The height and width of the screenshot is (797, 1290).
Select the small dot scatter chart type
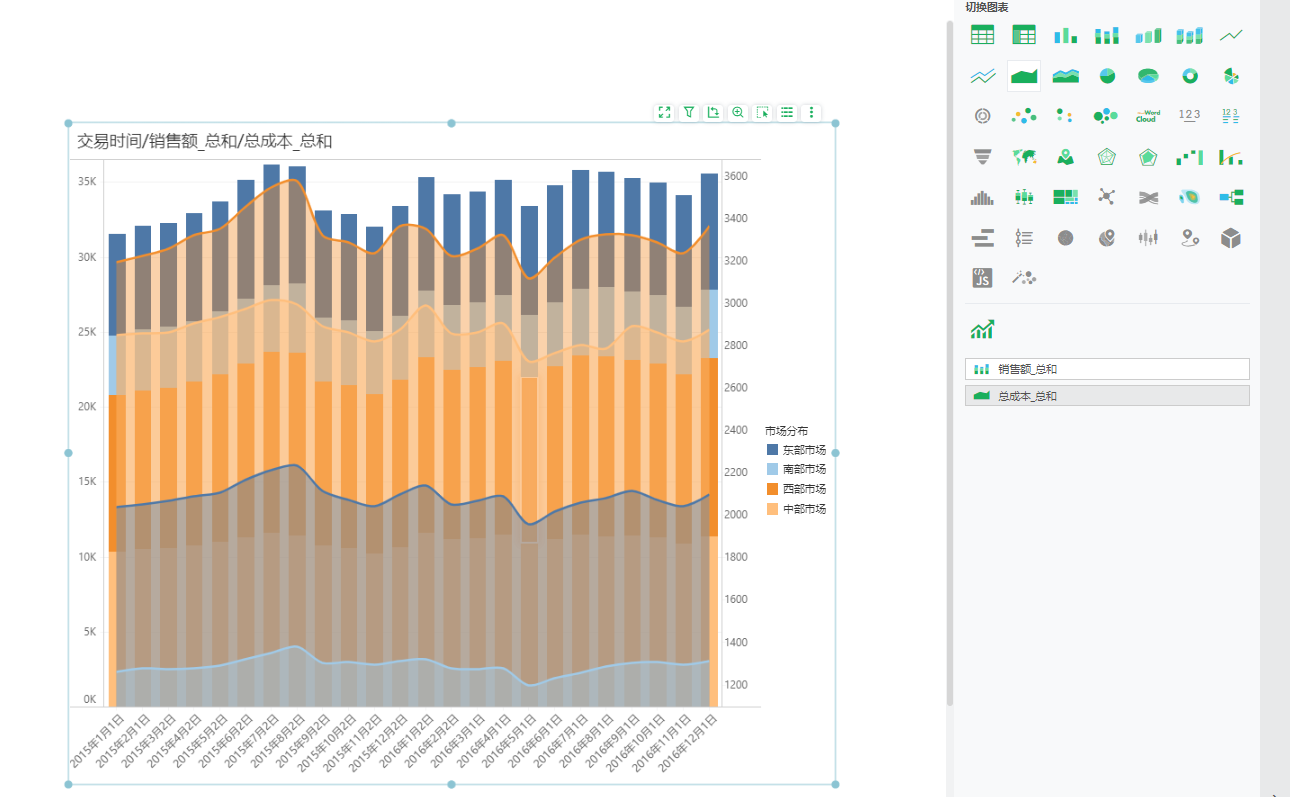[x=1065, y=116]
